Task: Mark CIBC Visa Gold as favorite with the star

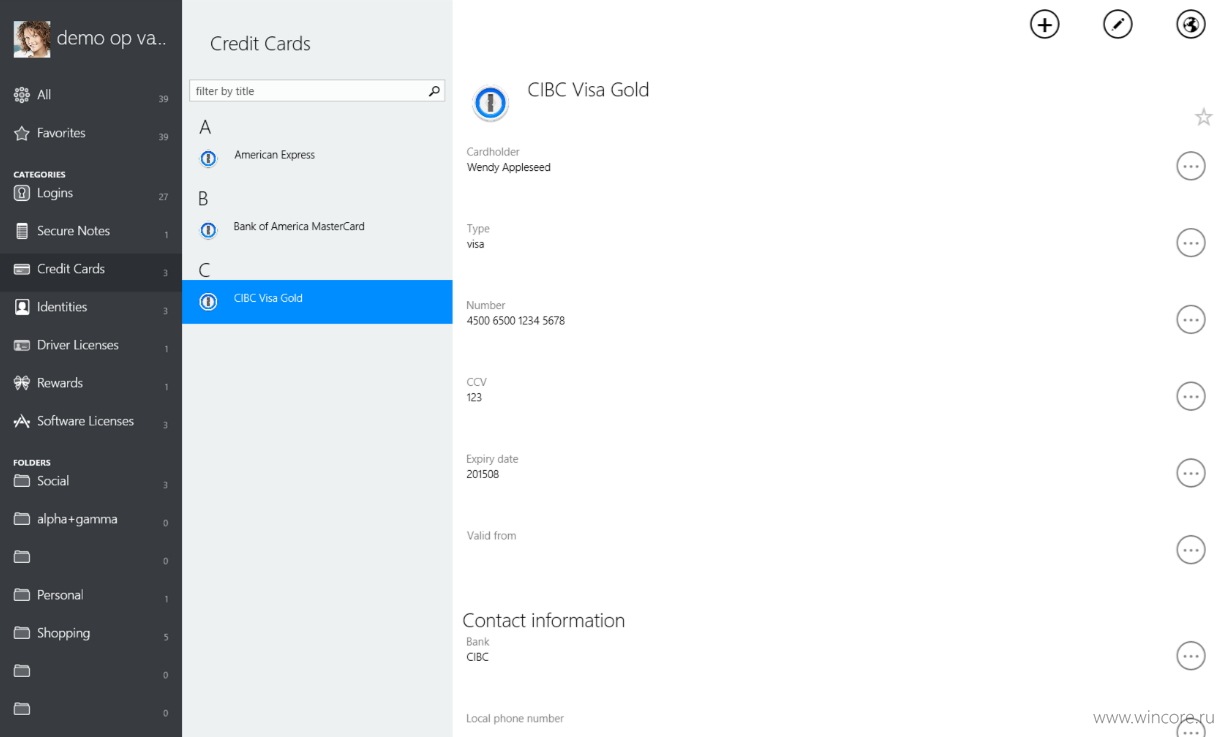Action: tap(1203, 117)
